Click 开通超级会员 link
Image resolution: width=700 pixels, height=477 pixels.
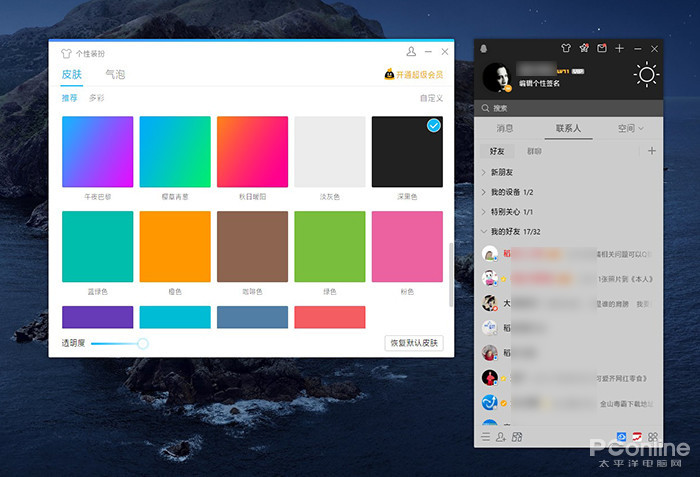[413, 75]
